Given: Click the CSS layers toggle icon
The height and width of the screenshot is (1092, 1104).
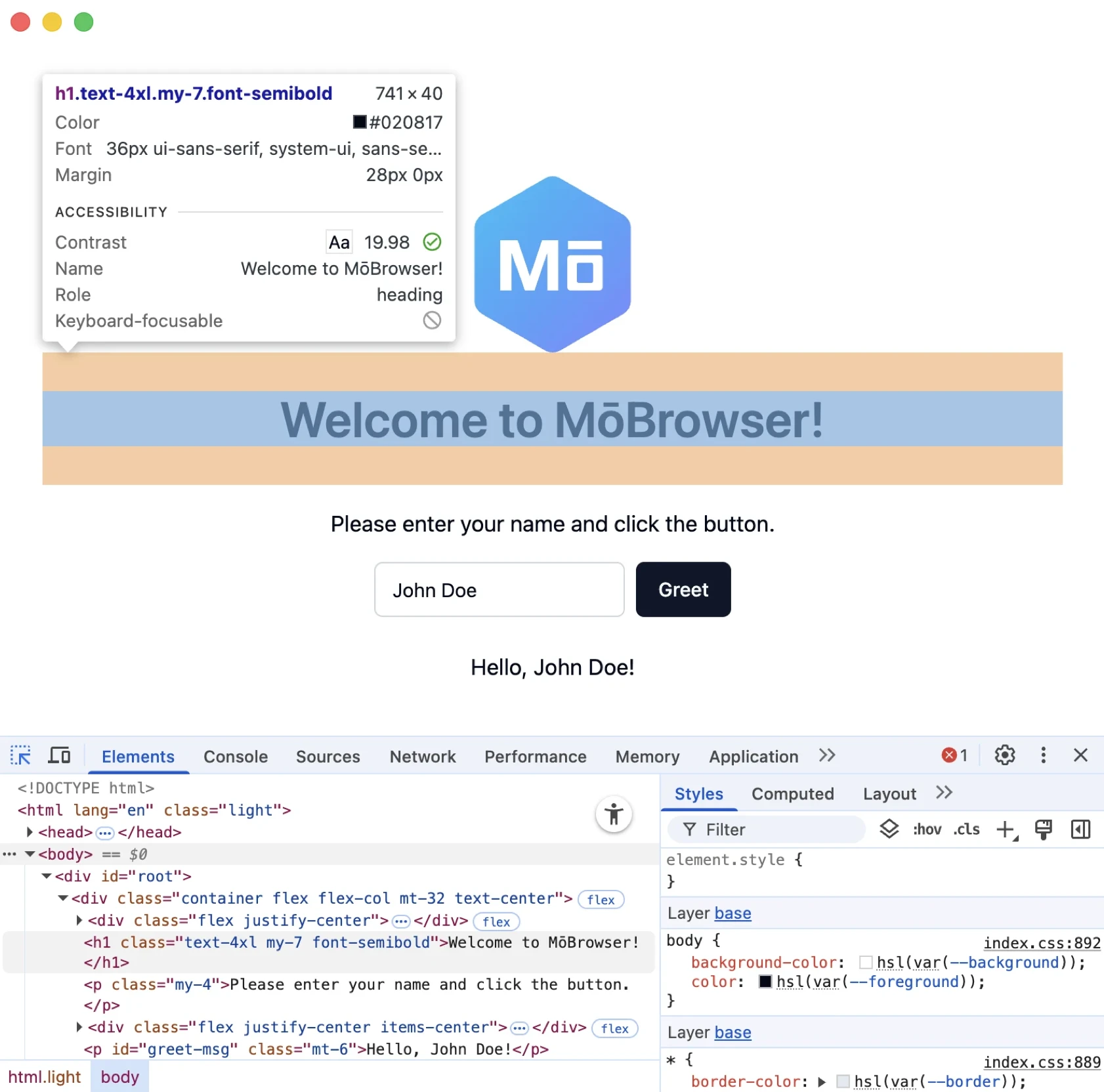Looking at the screenshot, I should click(889, 829).
